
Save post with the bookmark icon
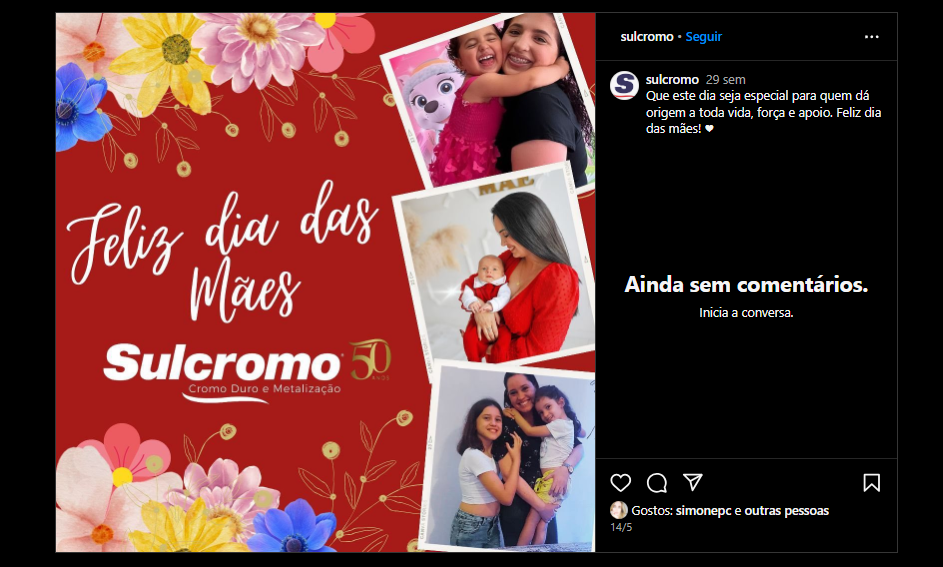click(871, 482)
